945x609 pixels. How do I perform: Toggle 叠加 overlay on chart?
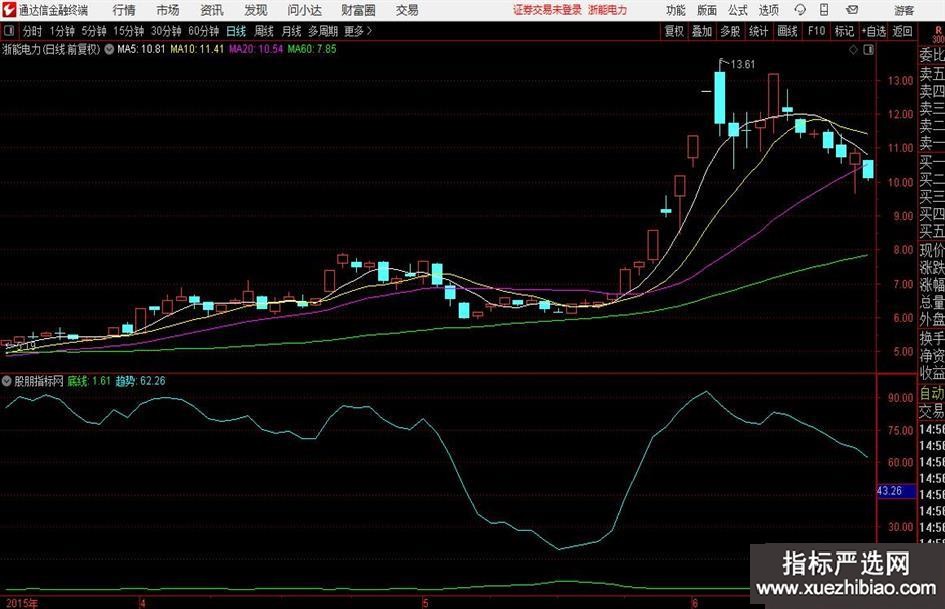click(x=702, y=31)
